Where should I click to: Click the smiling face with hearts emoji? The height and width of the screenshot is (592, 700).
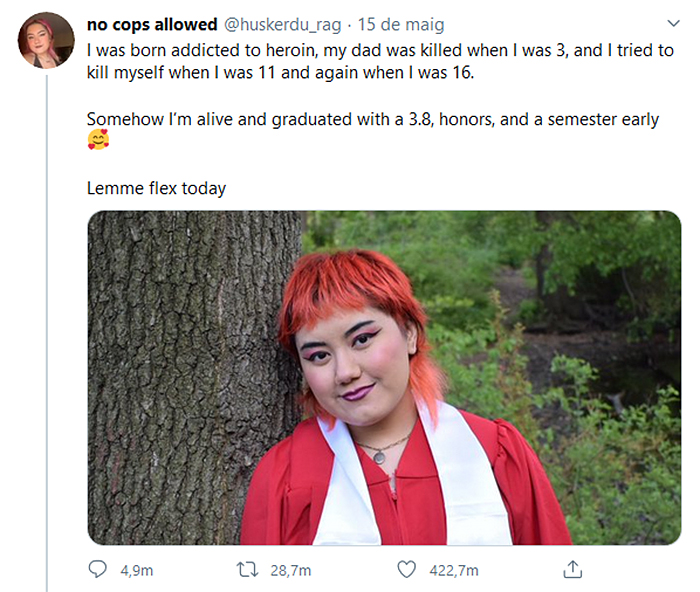coord(98,141)
